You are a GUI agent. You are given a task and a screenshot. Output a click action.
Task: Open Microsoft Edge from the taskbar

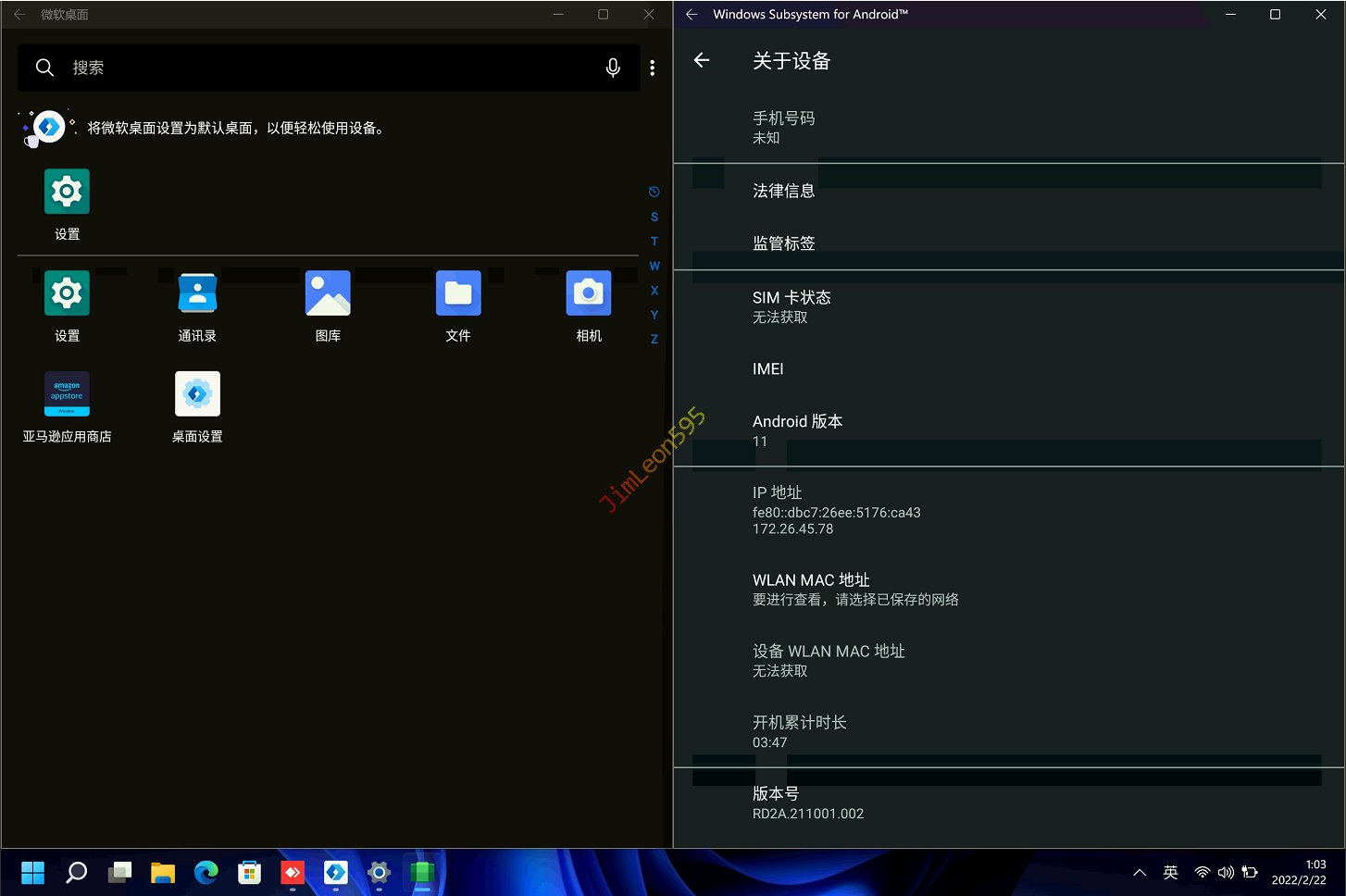[206, 872]
